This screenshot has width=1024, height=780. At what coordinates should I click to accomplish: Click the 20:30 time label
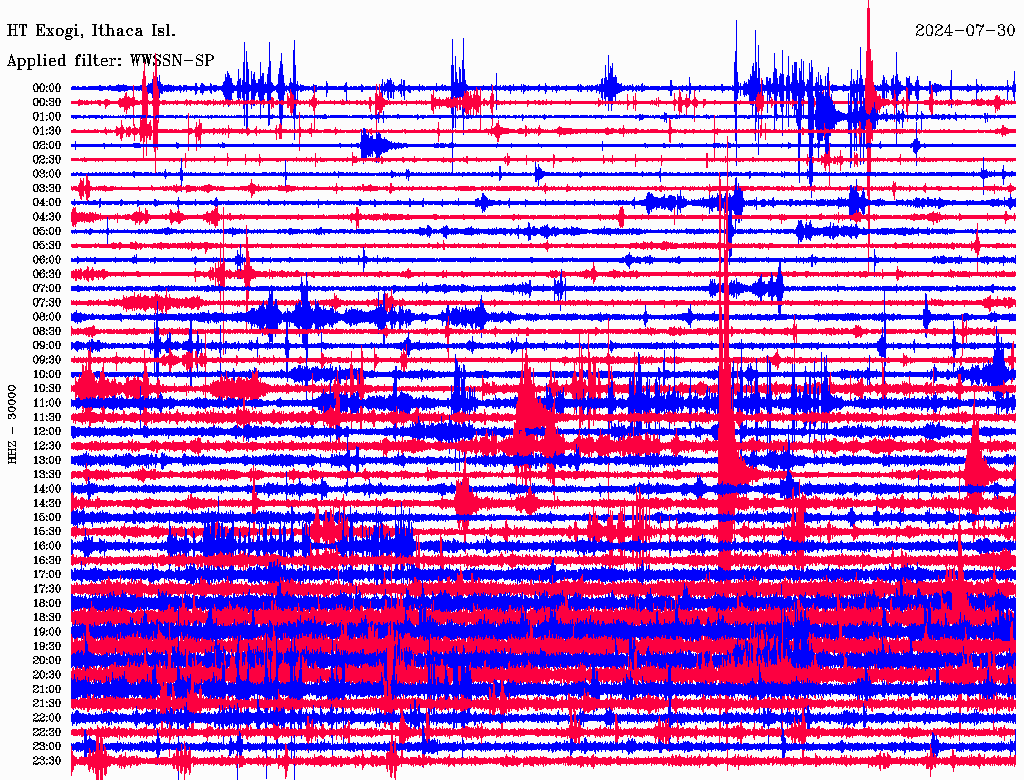click(x=47, y=675)
